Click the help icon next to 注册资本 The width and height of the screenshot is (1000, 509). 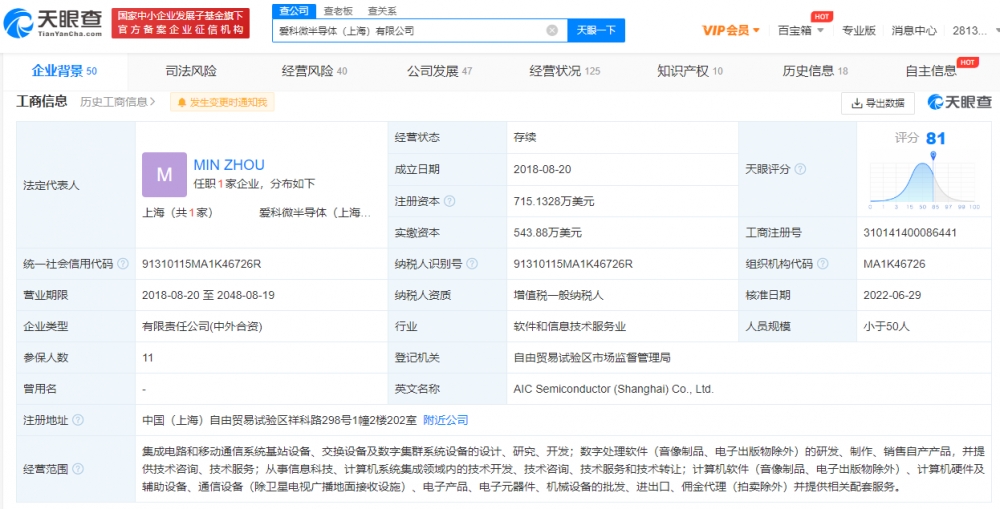coord(449,202)
